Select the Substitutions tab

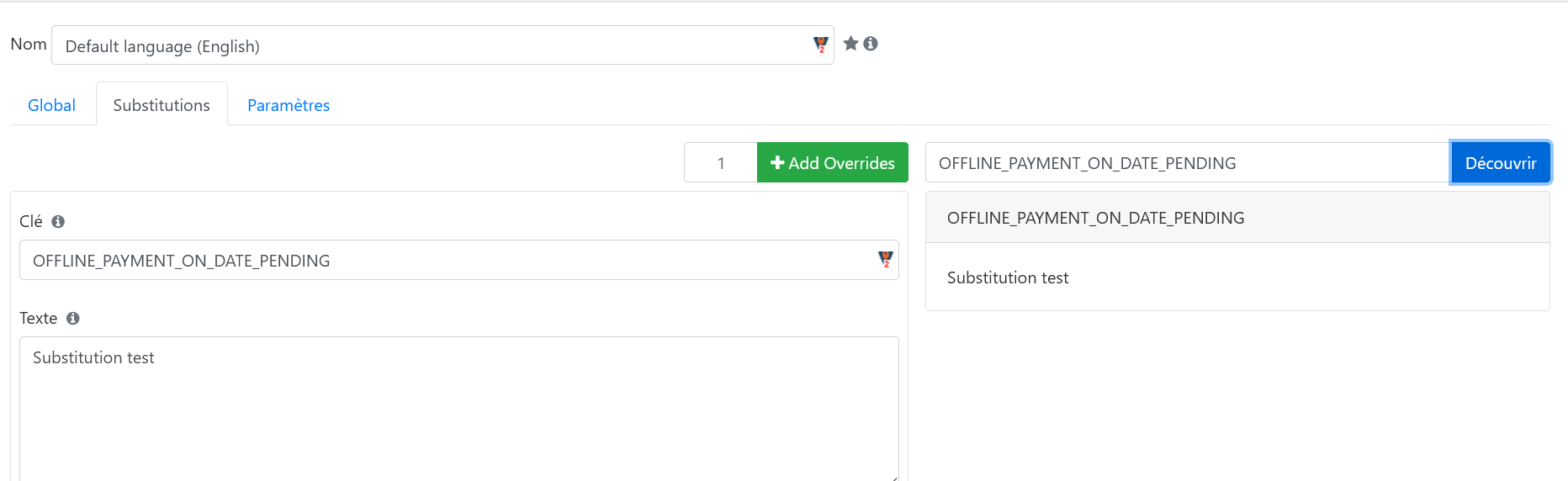pyautogui.click(x=162, y=105)
